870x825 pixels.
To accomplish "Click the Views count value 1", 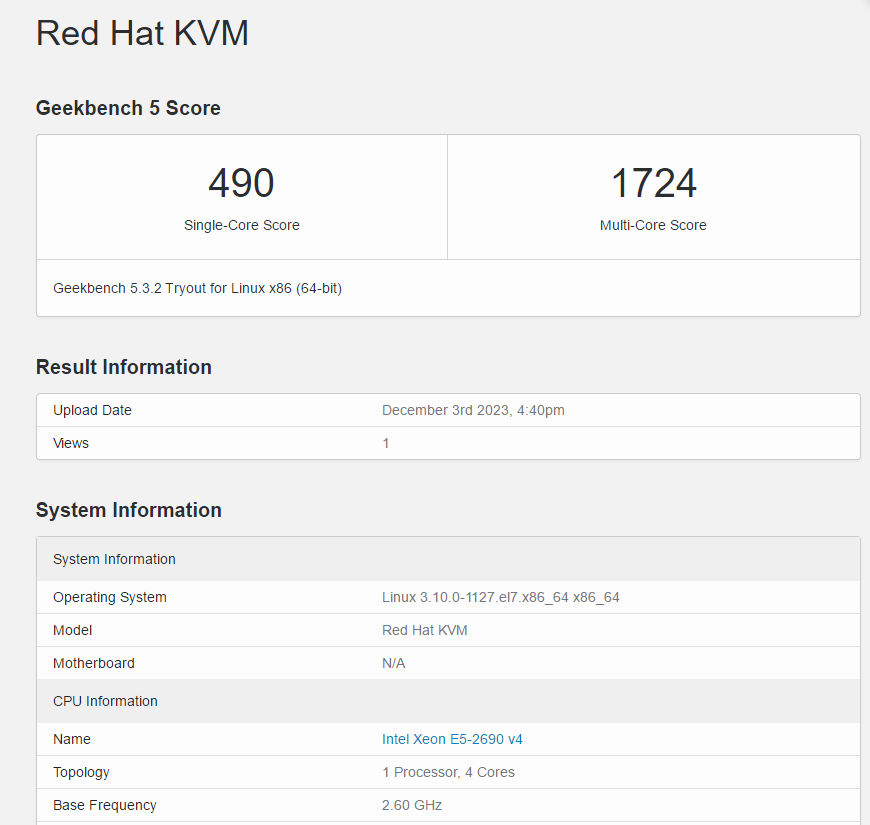I will (x=386, y=443).
